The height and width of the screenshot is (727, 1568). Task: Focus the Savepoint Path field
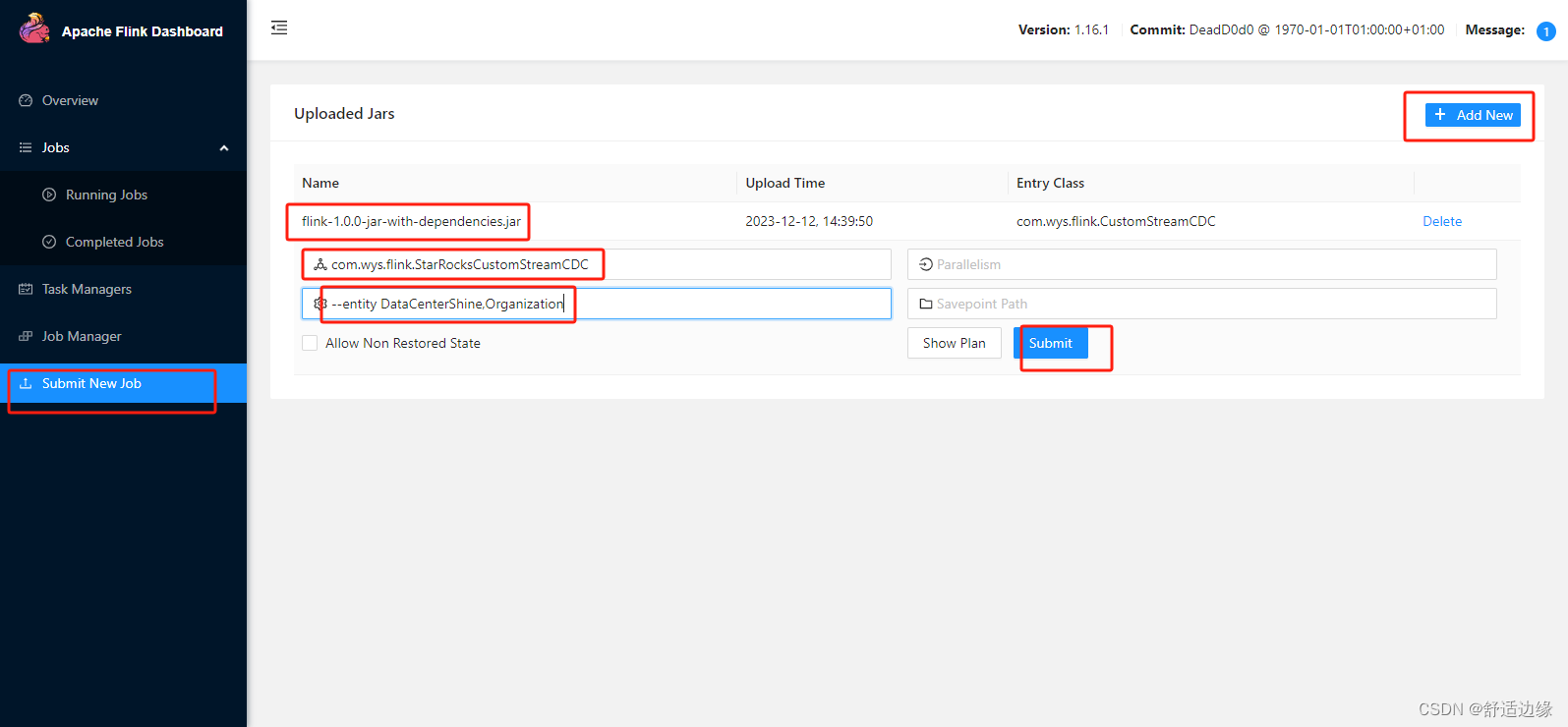(x=1202, y=304)
